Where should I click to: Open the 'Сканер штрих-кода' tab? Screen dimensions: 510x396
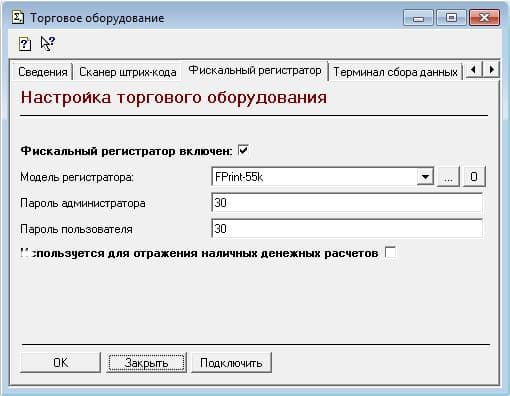pos(128,72)
